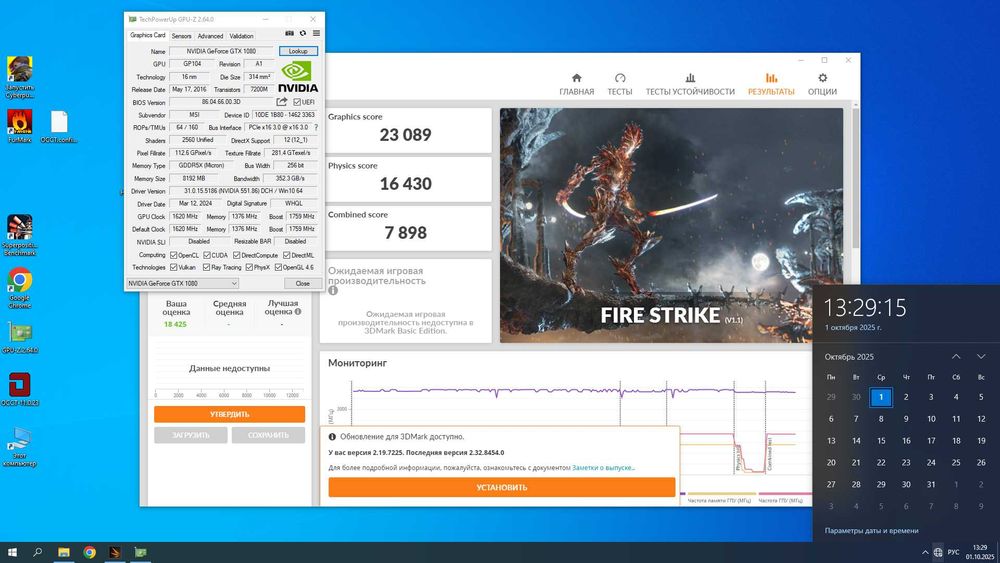Viewport: 1000px width, 563px height.
Task: Open OCCT 11.0.23 desktop icon
Action: pyautogui.click(x=20, y=390)
